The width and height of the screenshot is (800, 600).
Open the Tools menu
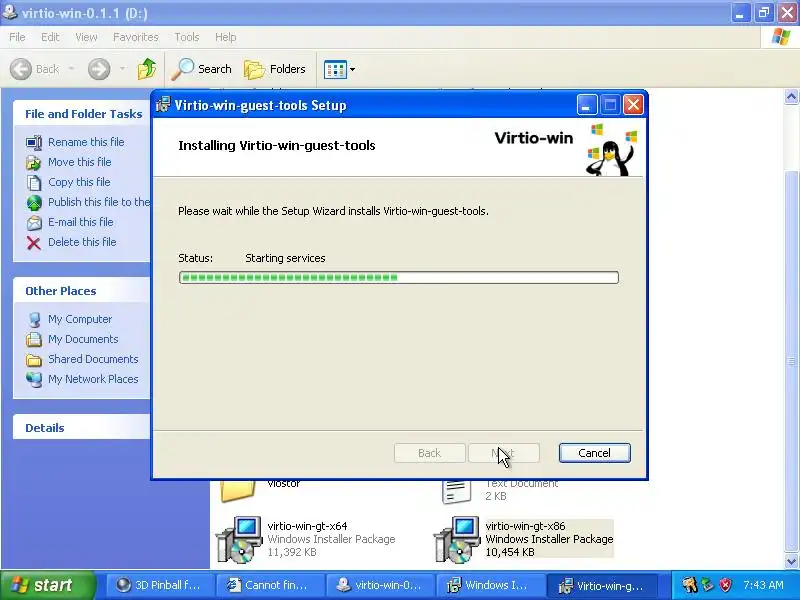(187, 37)
